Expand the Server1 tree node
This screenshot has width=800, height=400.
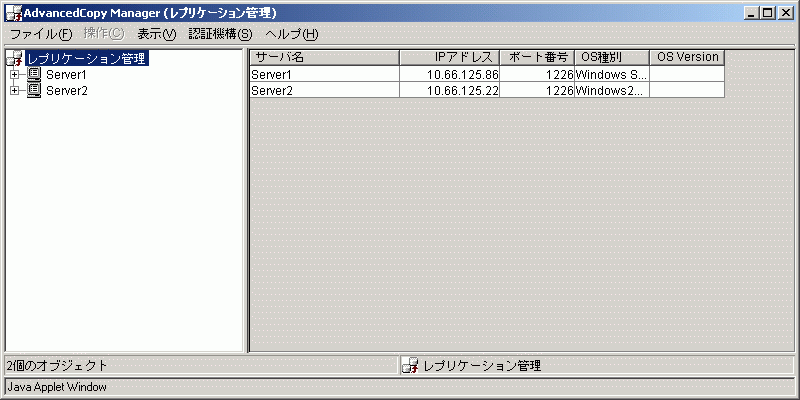[x=14, y=75]
